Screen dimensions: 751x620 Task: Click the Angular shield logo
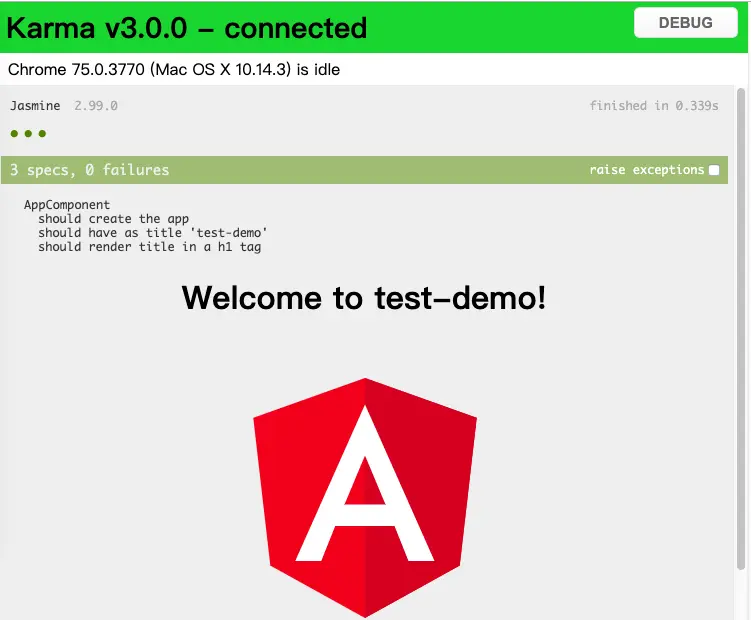click(x=365, y=497)
